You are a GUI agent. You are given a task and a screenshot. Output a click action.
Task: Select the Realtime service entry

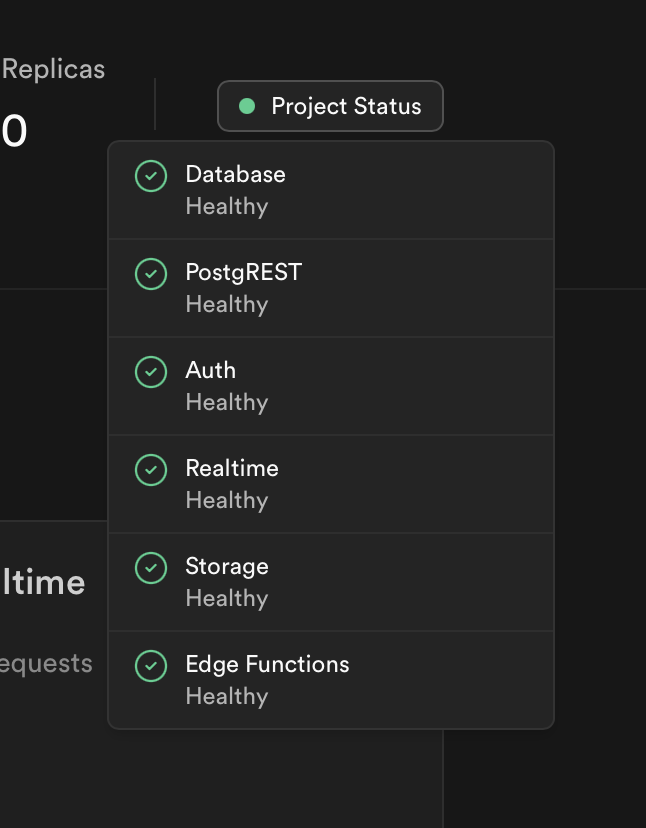[330, 484]
